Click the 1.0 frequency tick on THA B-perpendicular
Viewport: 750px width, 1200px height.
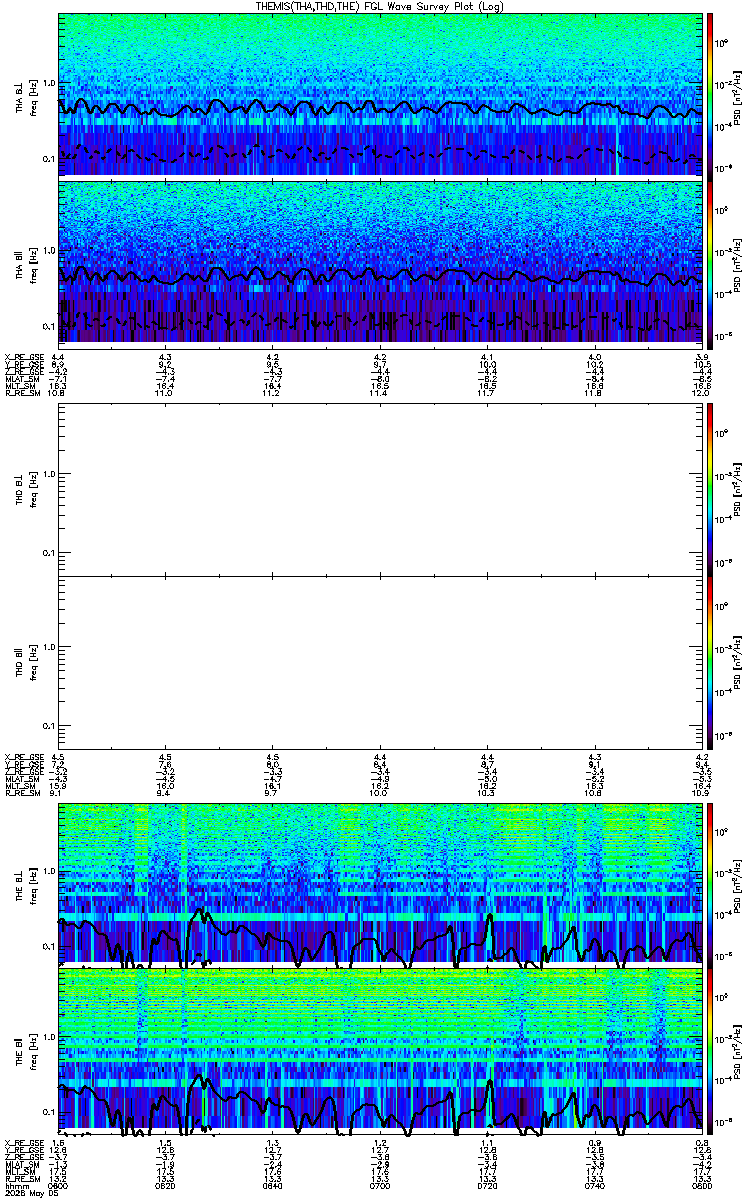point(48,83)
